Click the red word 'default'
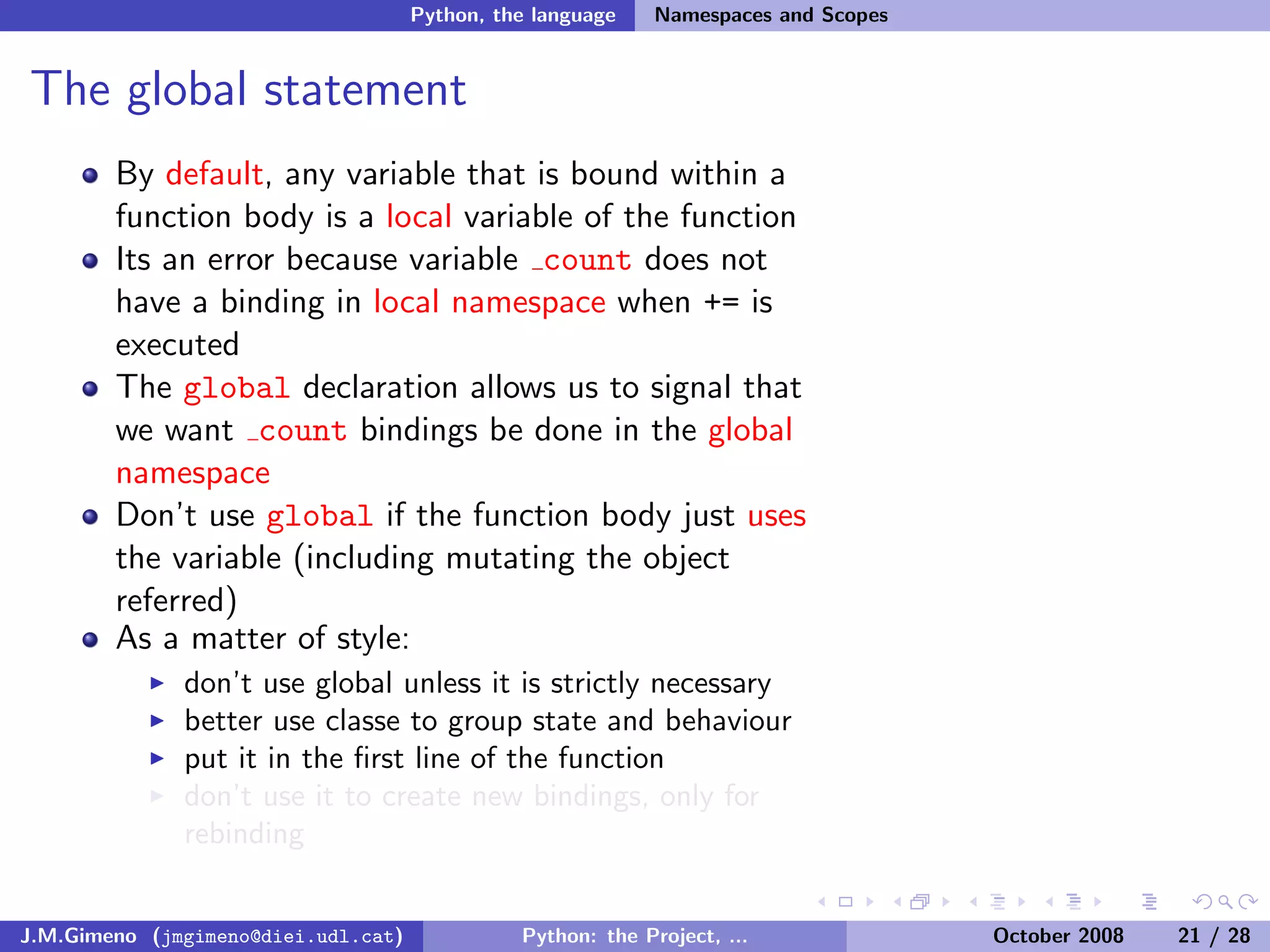The image size is (1270, 952). tap(215, 174)
